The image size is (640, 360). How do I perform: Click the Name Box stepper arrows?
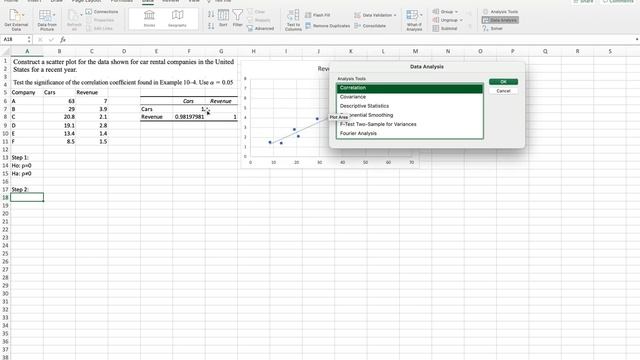29,40
